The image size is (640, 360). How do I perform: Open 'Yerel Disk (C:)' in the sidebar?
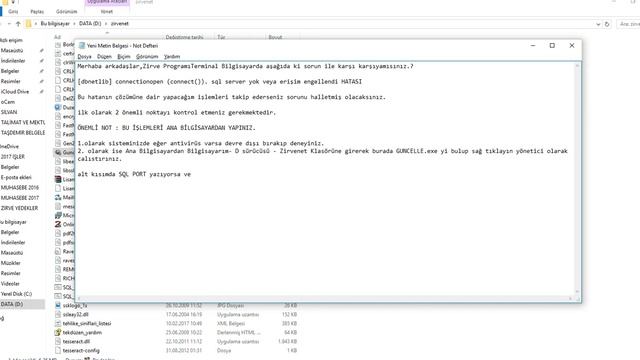point(16,293)
